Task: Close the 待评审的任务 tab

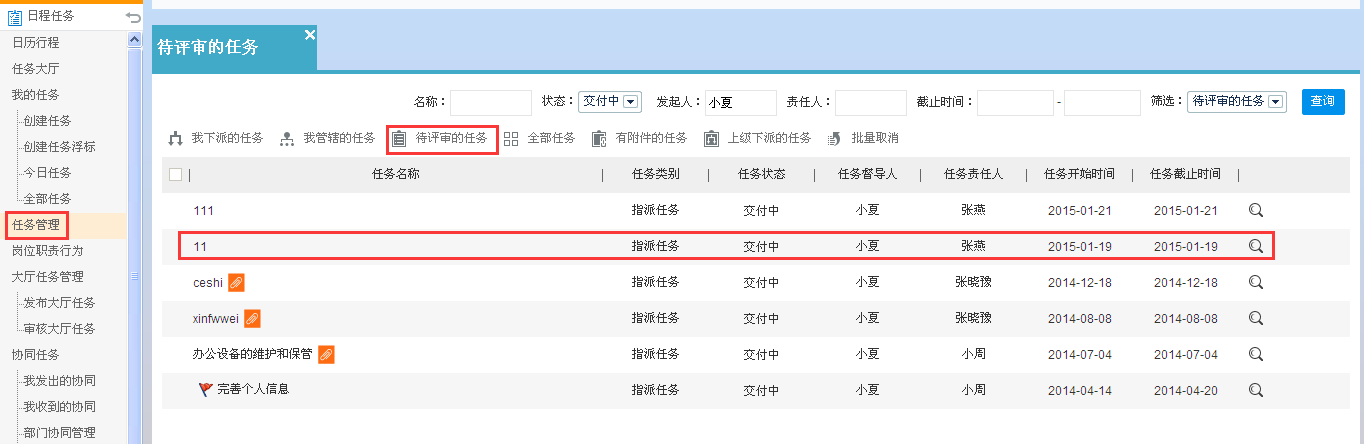Action: click(309, 35)
